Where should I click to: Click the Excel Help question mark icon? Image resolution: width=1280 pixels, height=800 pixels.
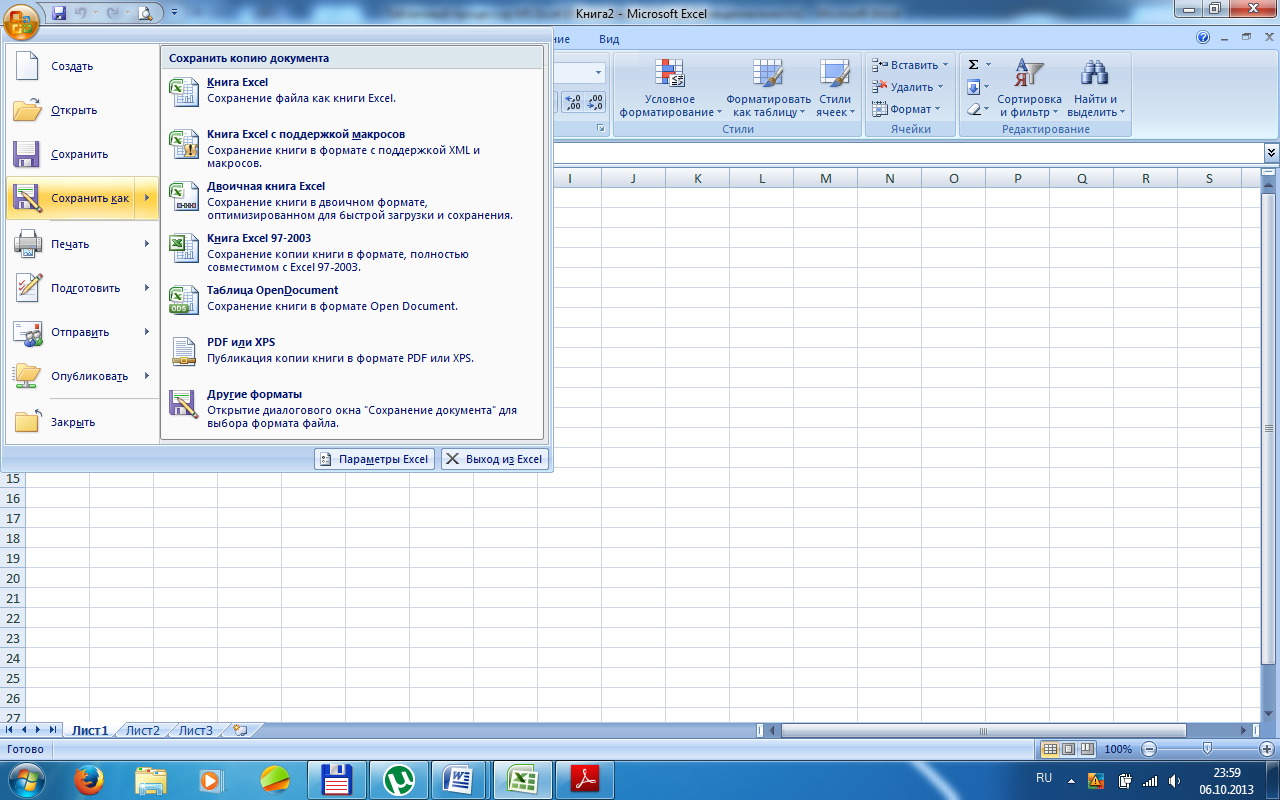click(x=1204, y=38)
